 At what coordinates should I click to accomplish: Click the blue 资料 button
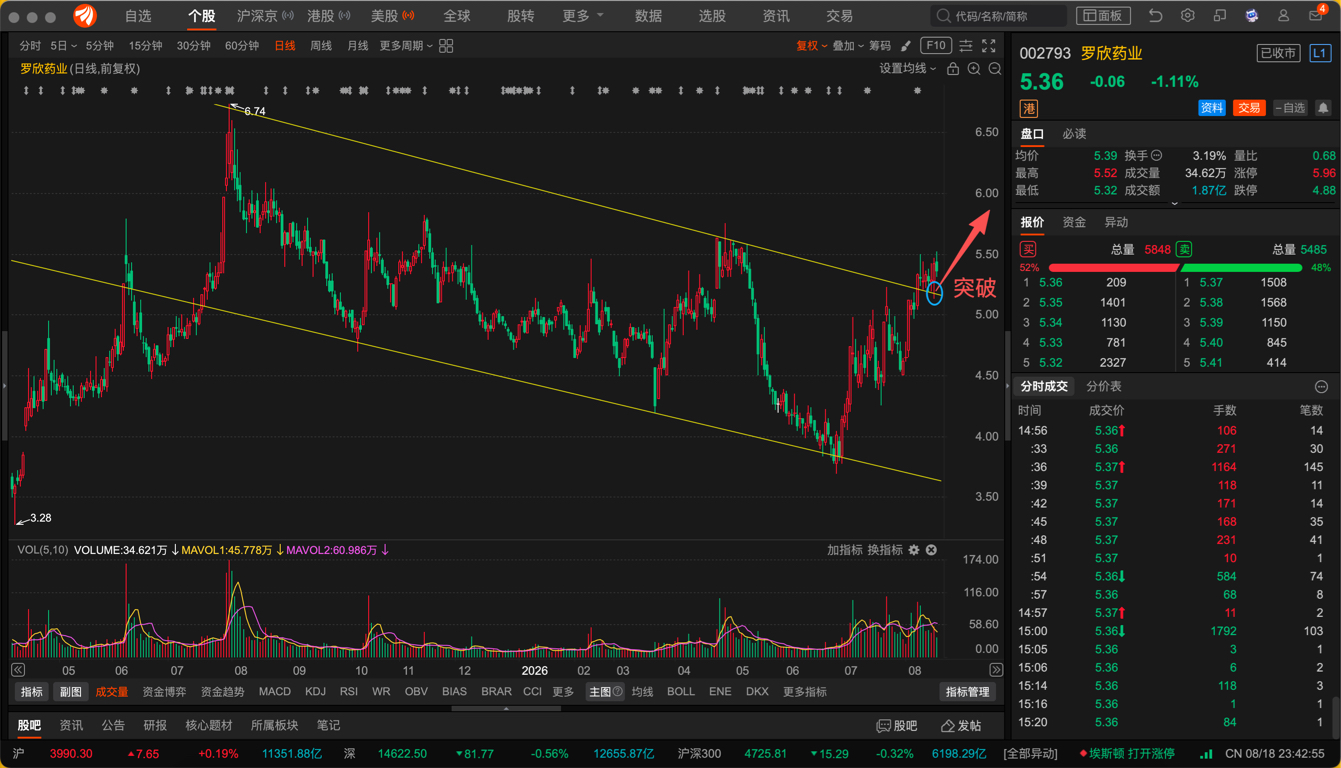(1212, 108)
